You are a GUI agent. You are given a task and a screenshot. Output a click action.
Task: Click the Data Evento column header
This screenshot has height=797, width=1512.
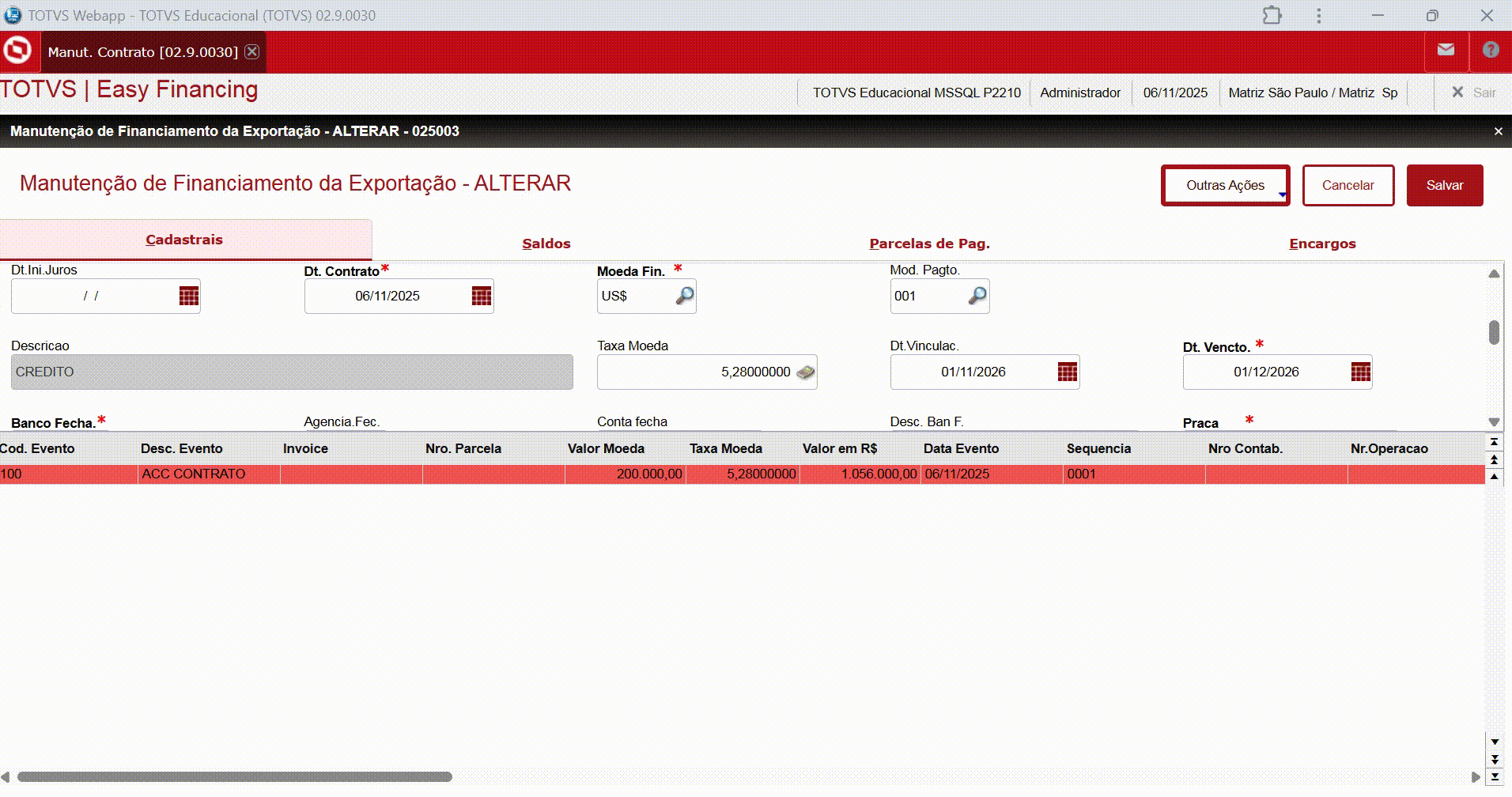(961, 448)
